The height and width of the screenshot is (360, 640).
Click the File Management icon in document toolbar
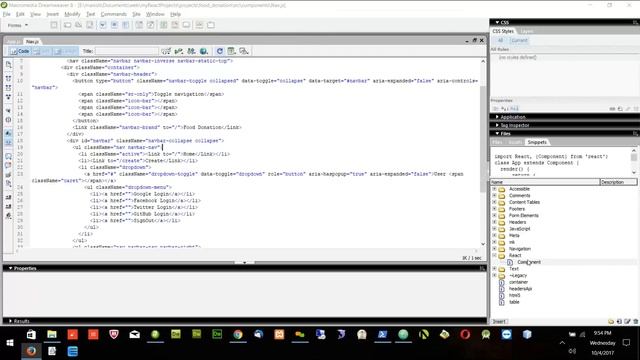coord(191,51)
